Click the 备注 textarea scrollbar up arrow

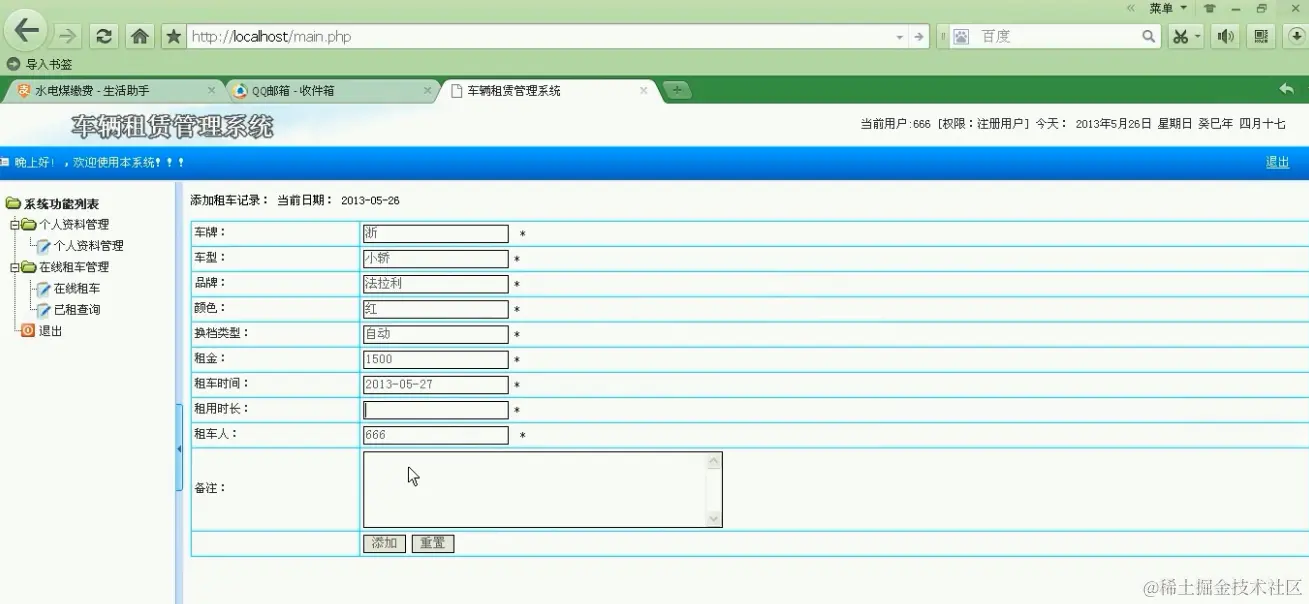[714, 461]
